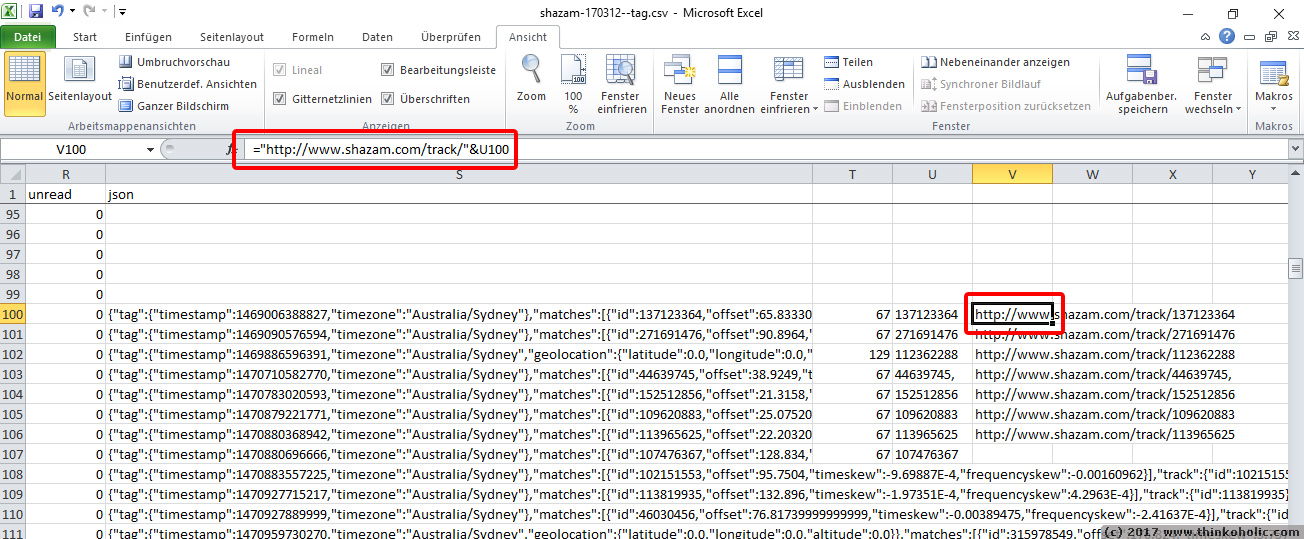
Task: Click Ausblenden to hide the window
Action: (x=864, y=84)
